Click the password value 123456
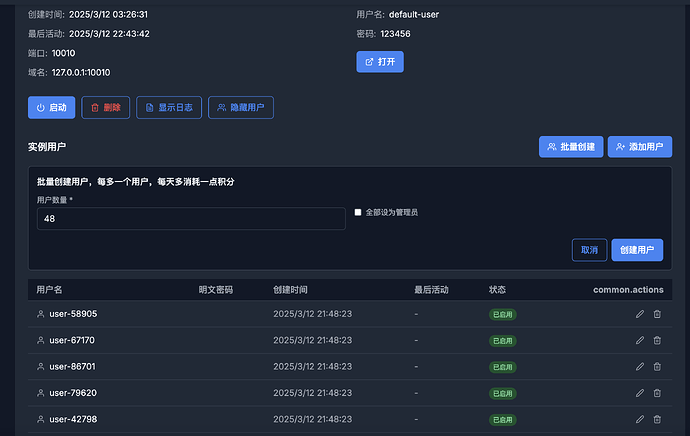 tap(395, 34)
